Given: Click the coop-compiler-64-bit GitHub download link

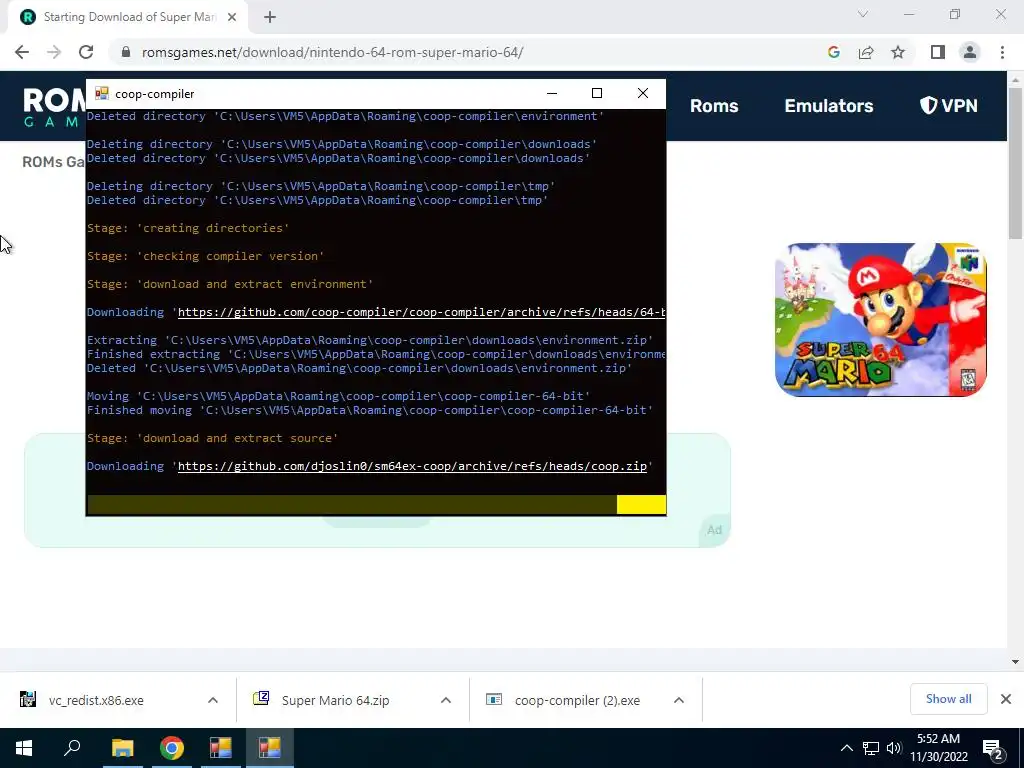Looking at the screenshot, I should (x=421, y=312).
